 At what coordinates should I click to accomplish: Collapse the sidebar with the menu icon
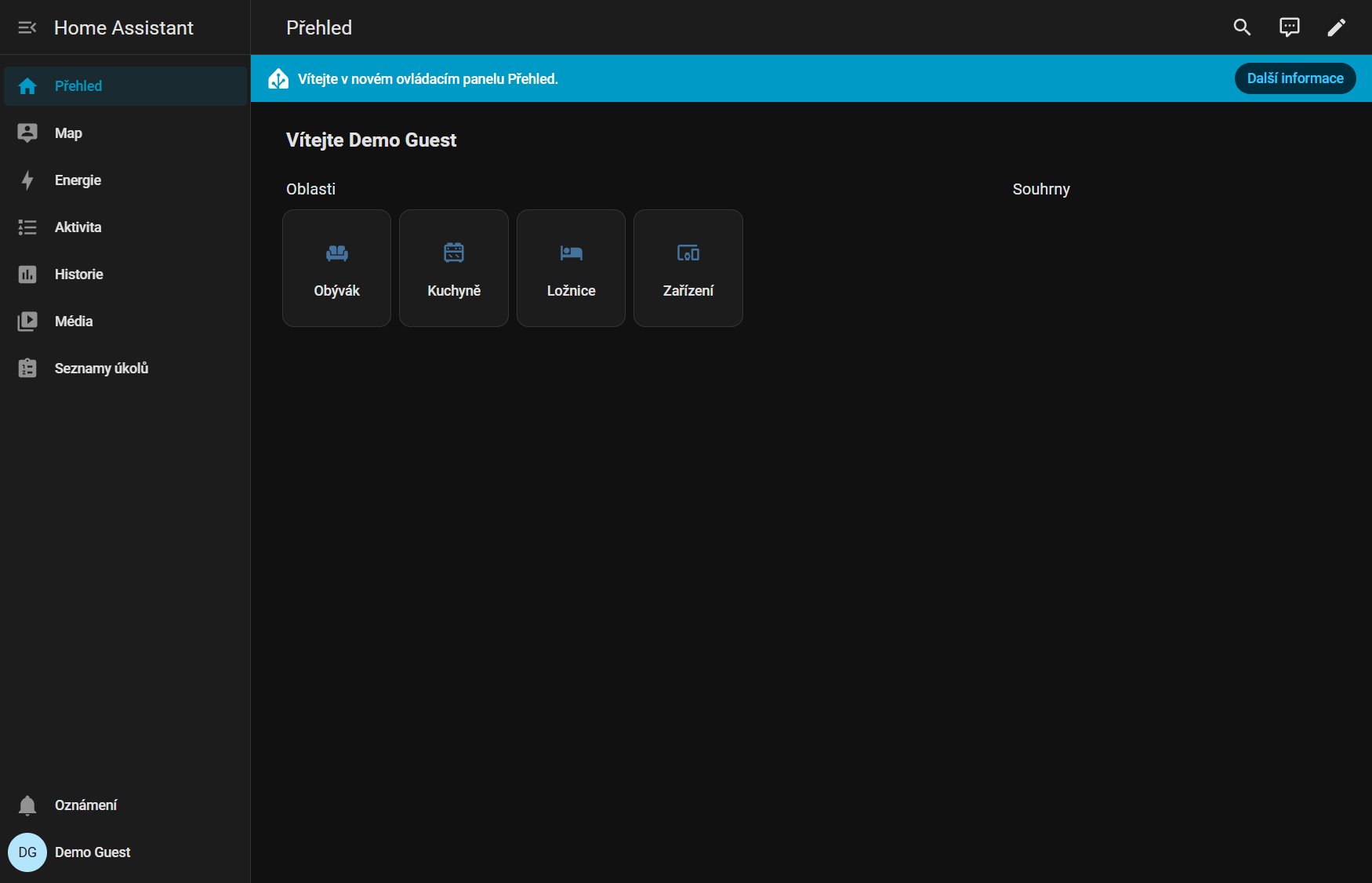tap(27, 27)
